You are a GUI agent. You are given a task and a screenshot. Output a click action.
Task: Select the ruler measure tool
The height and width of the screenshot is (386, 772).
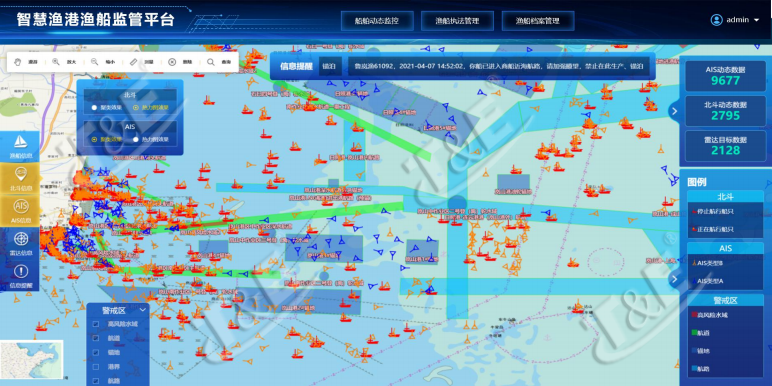tap(134, 62)
